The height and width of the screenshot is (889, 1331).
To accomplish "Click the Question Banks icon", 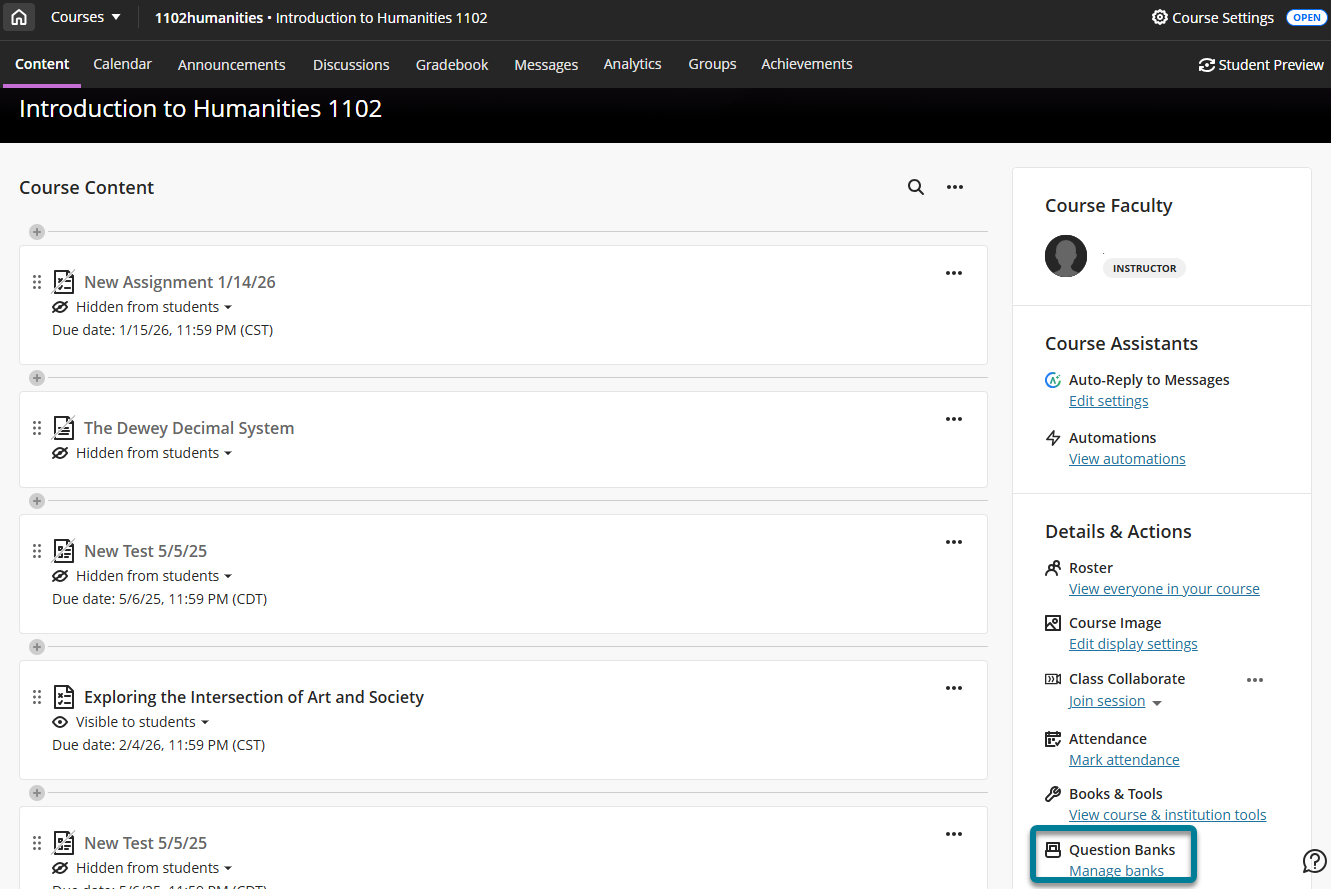I will pyautogui.click(x=1051, y=849).
